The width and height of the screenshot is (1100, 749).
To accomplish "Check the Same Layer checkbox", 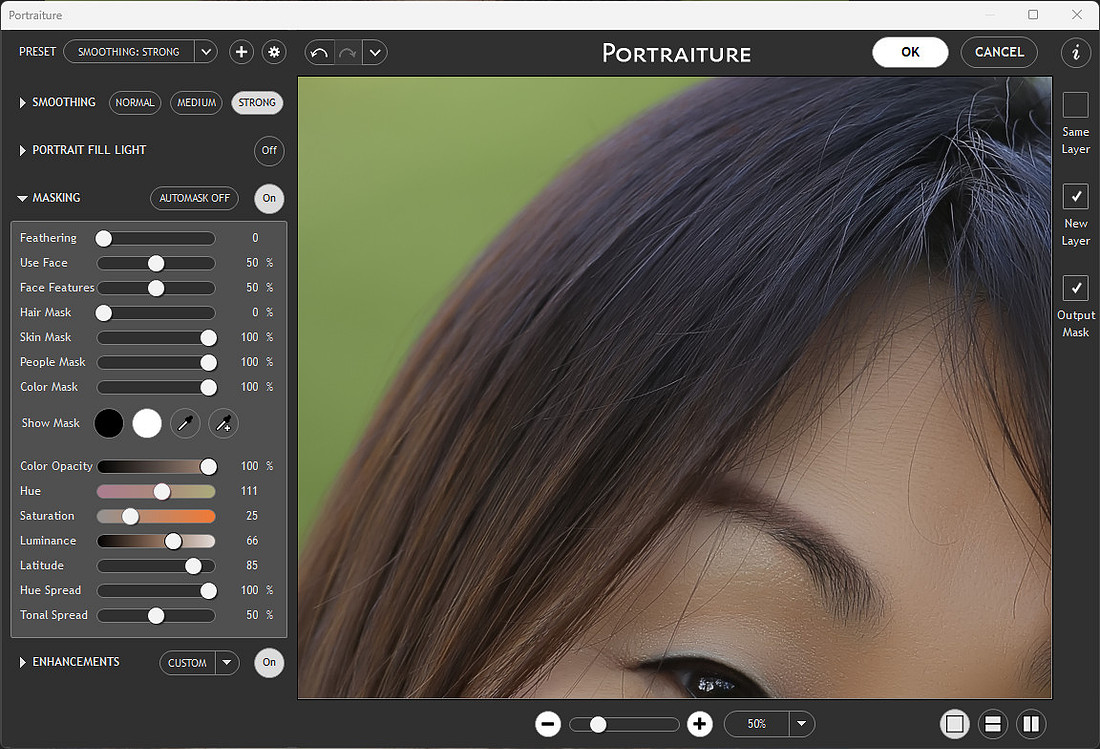I will point(1075,105).
